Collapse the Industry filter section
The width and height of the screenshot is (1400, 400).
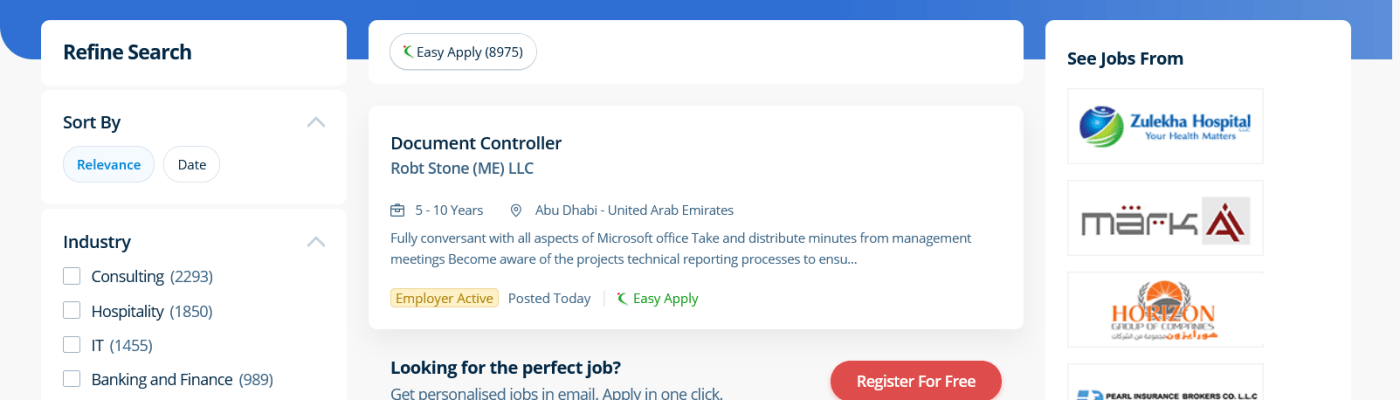coord(316,241)
